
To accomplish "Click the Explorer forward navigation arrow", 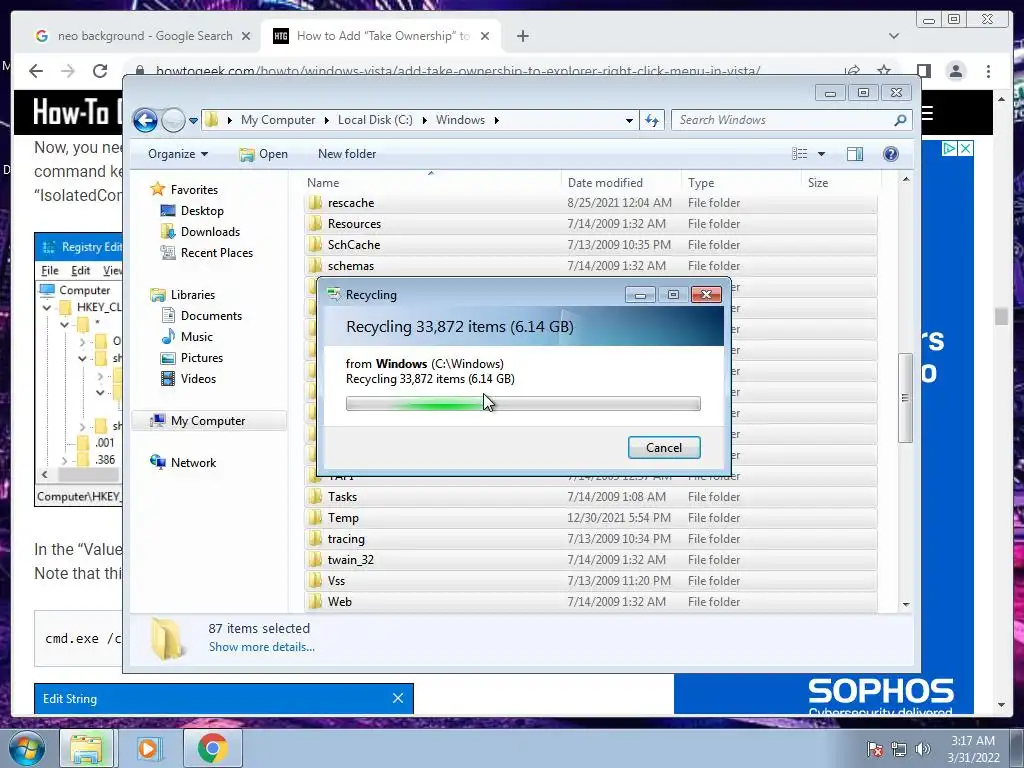I will click(173, 120).
